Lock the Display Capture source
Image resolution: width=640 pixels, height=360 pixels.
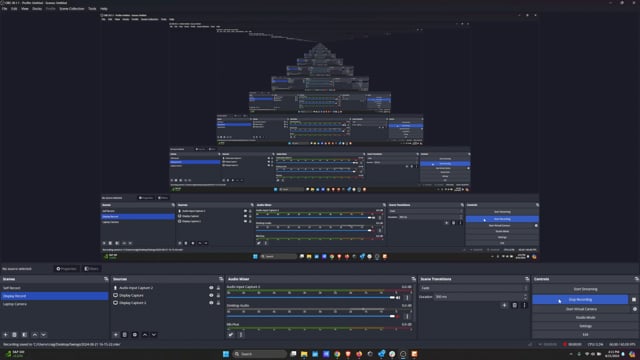[x=218, y=295]
